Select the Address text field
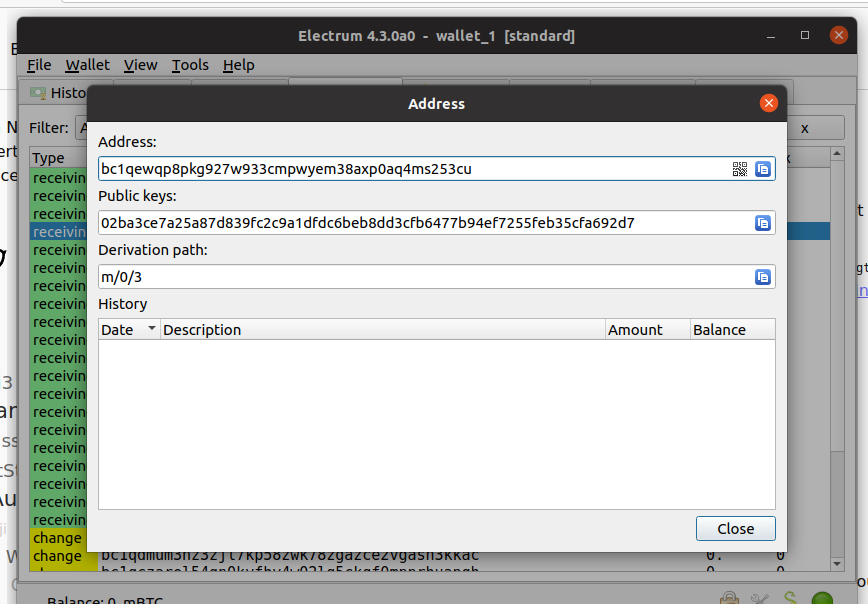Image resolution: width=868 pixels, height=604 pixels. pos(400,169)
